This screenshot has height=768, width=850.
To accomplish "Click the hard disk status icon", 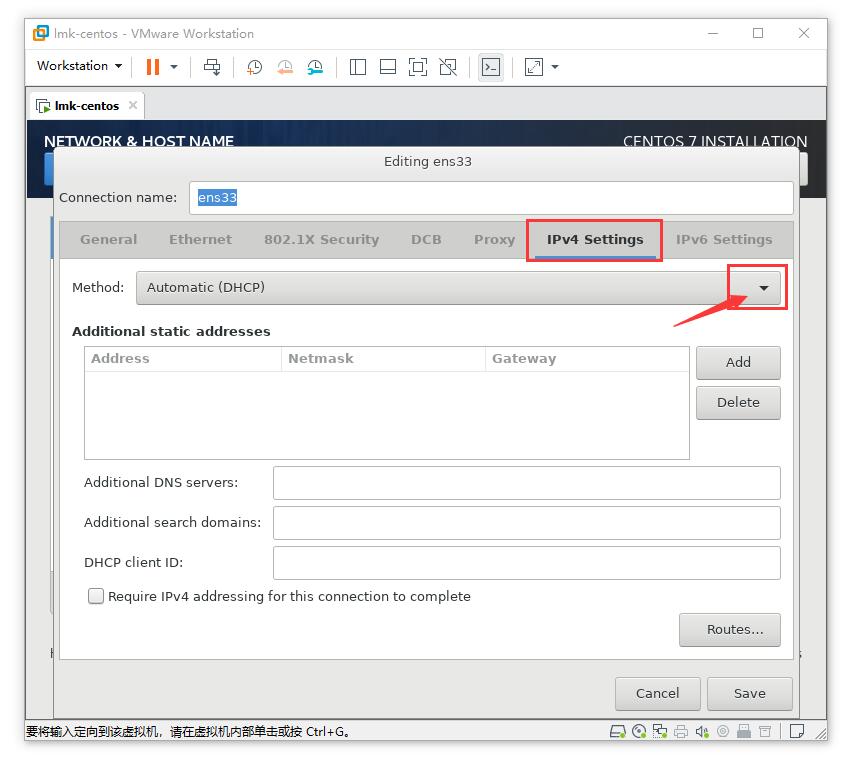I will [x=617, y=732].
